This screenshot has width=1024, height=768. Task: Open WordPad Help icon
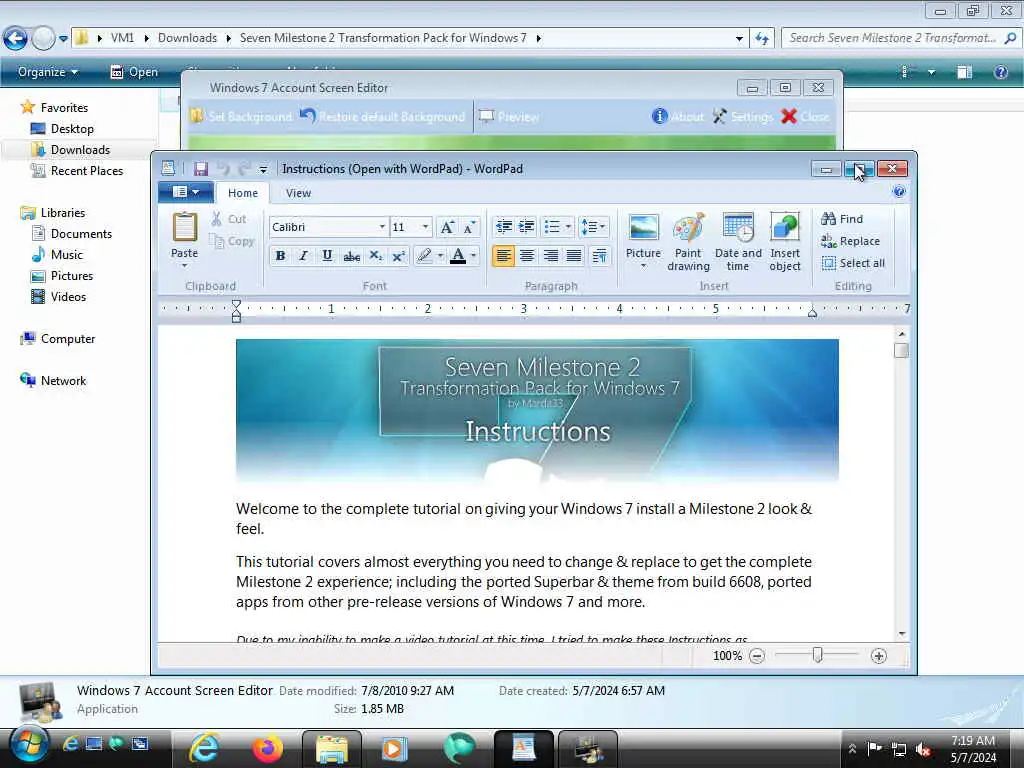(x=899, y=191)
